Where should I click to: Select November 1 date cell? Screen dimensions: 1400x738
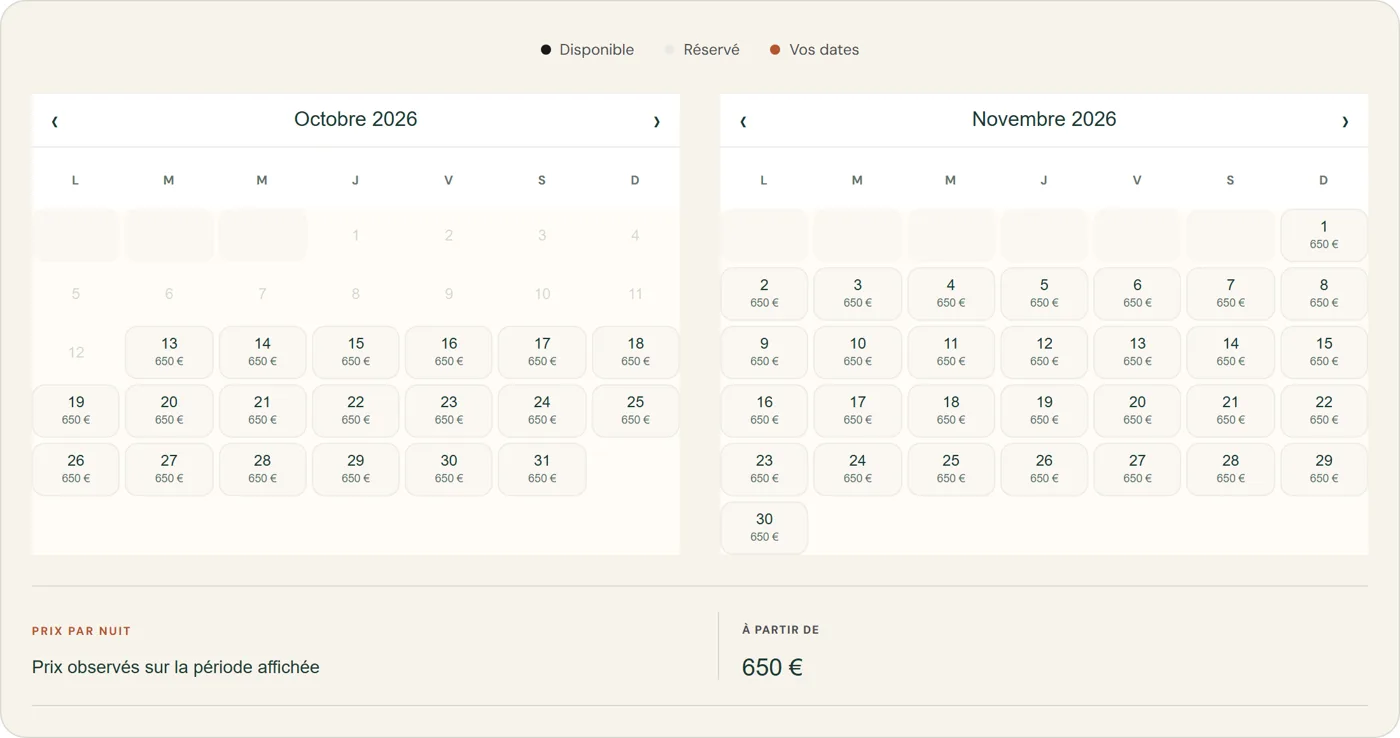click(1324, 235)
